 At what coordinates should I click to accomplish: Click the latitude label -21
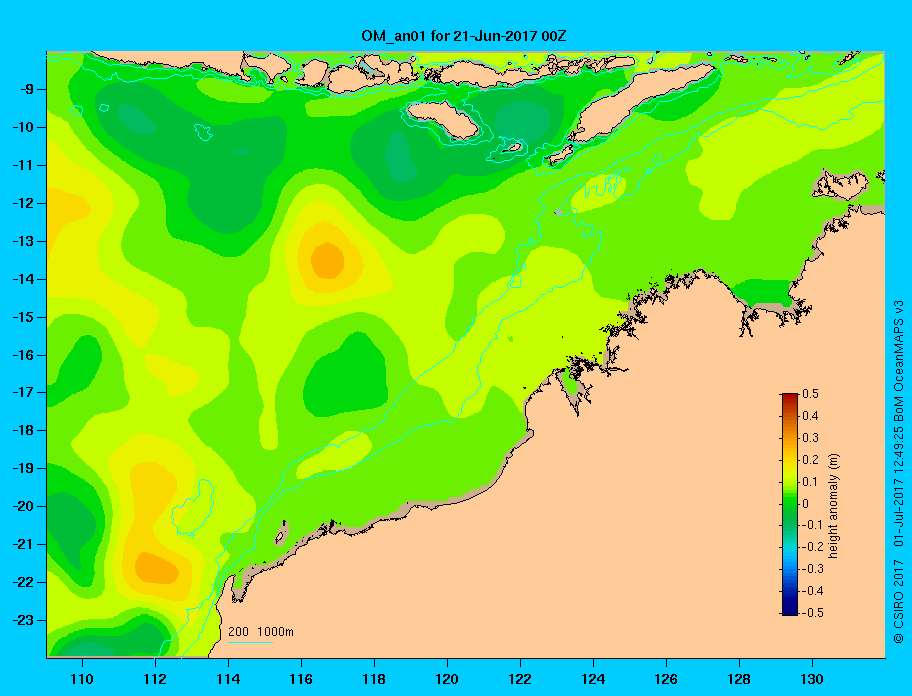click(27, 544)
